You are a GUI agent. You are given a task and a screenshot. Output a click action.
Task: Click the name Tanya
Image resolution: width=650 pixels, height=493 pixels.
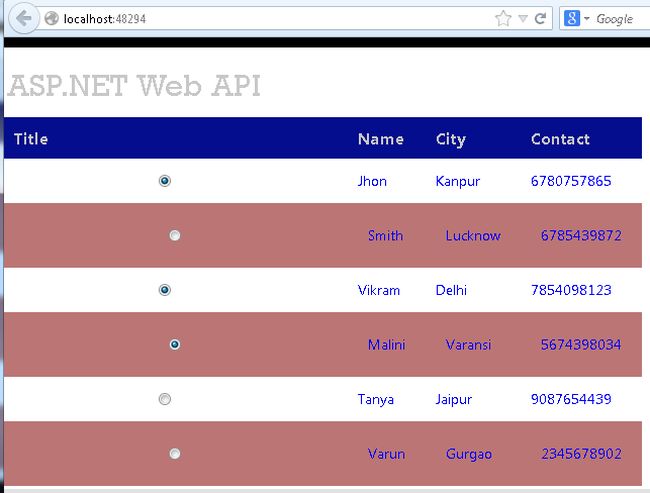coord(376,400)
